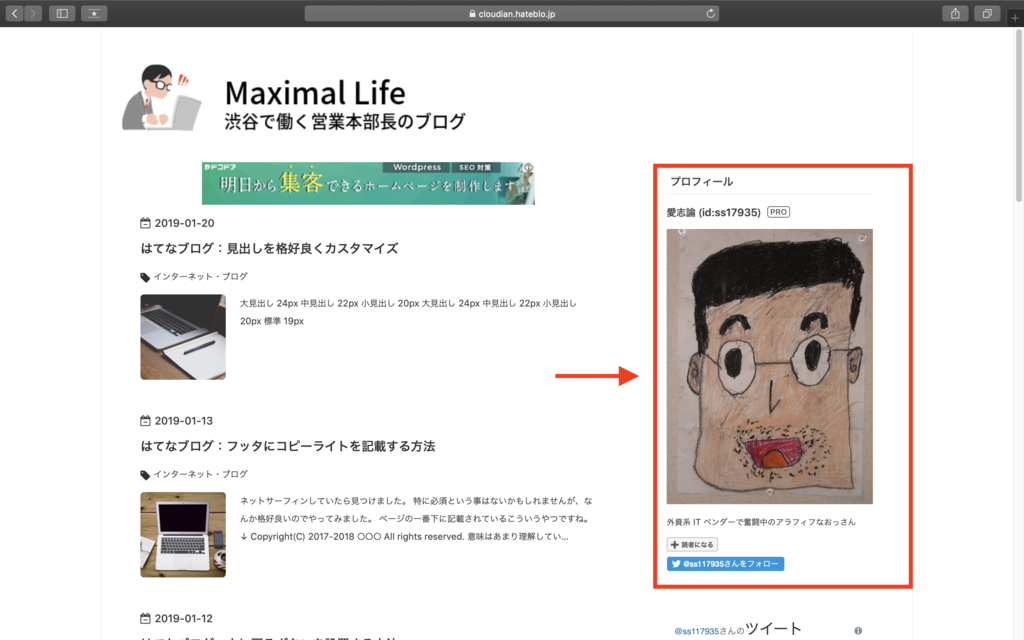Click the vertical page scrollbar
The height and width of the screenshot is (640, 1024).
1019,116
